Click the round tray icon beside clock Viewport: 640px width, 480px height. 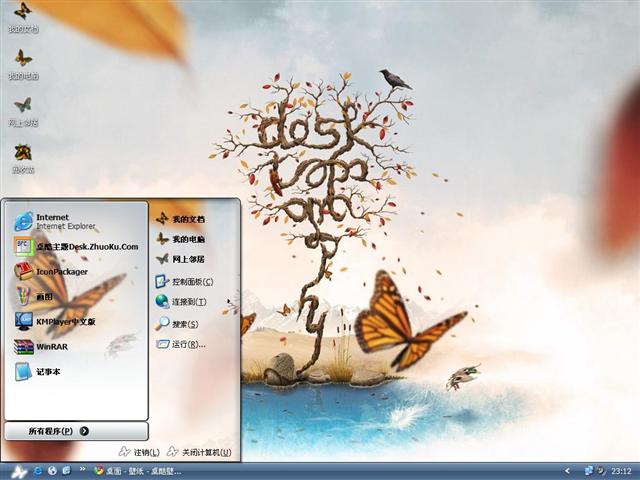601,471
